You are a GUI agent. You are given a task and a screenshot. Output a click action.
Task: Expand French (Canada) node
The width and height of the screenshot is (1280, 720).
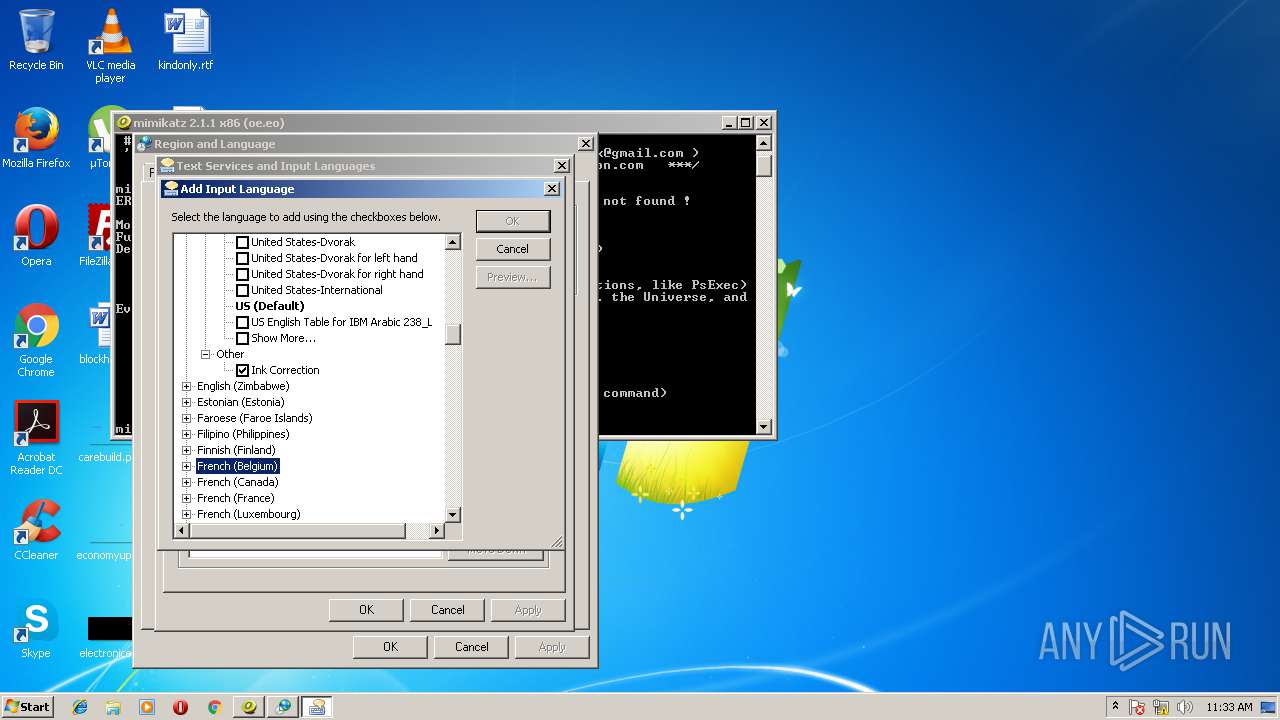187,482
